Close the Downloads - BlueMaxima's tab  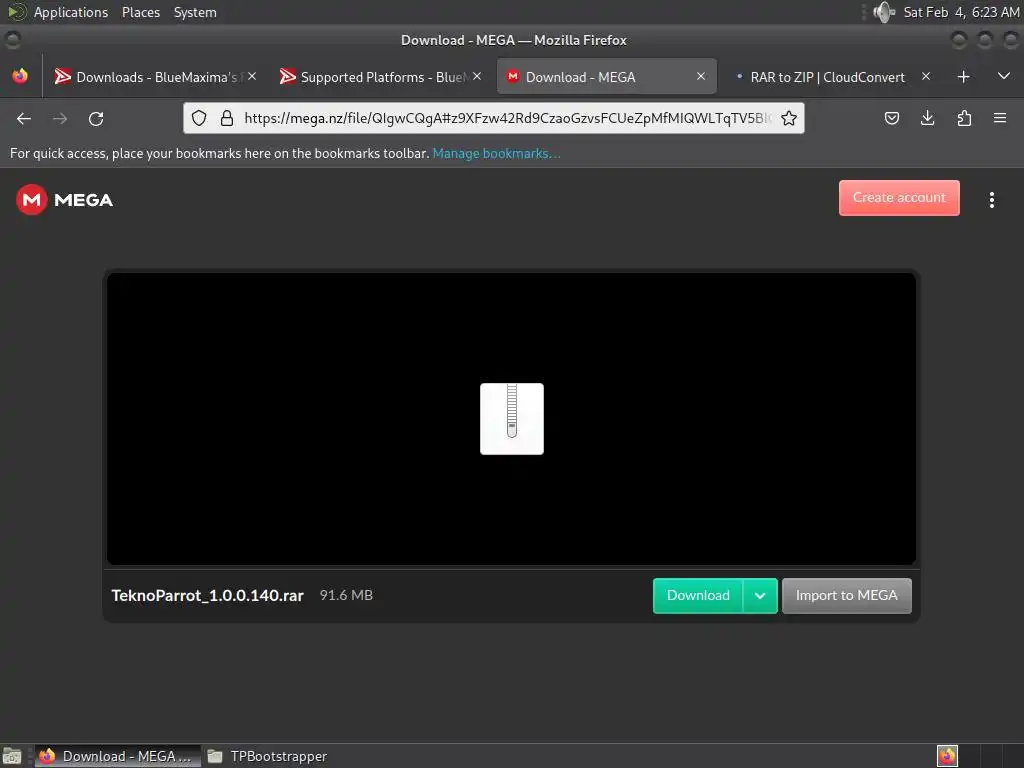coord(252,76)
